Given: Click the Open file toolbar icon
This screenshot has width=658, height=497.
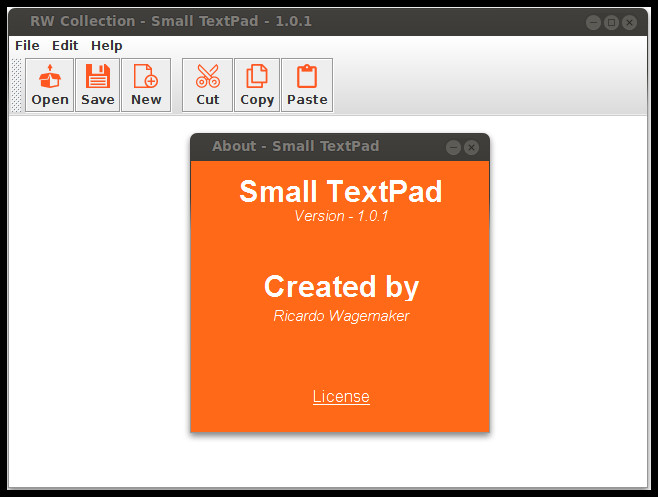Looking at the screenshot, I should click(50, 85).
